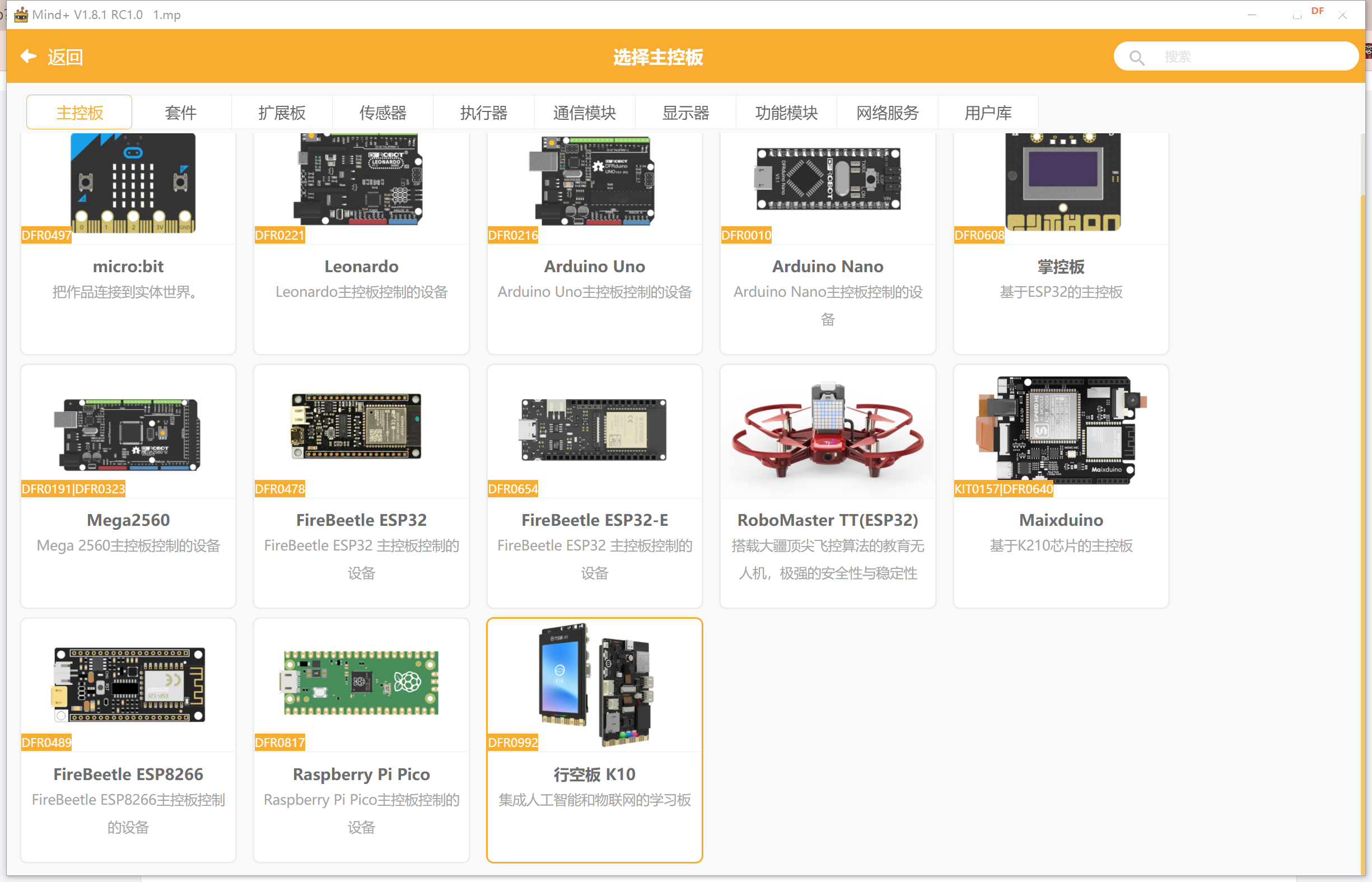1372x882 pixels.
Task: Select the Raspberry Pi Pico board image
Action: [360, 683]
